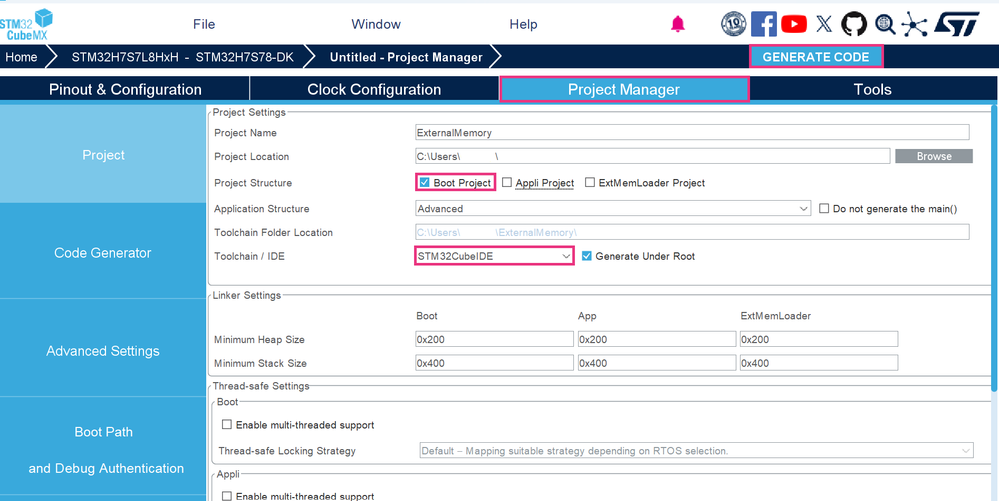This screenshot has width=999, height=501.
Task: Switch to the Tools tab
Action: coord(872,89)
